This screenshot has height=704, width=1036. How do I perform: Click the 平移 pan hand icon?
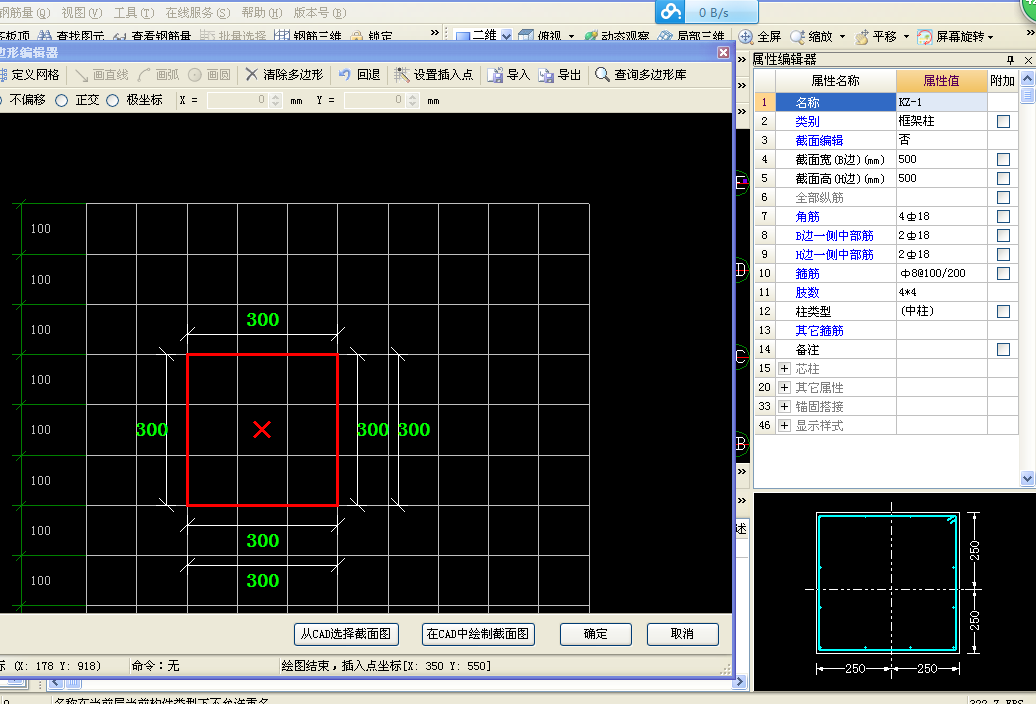click(x=862, y=36)
